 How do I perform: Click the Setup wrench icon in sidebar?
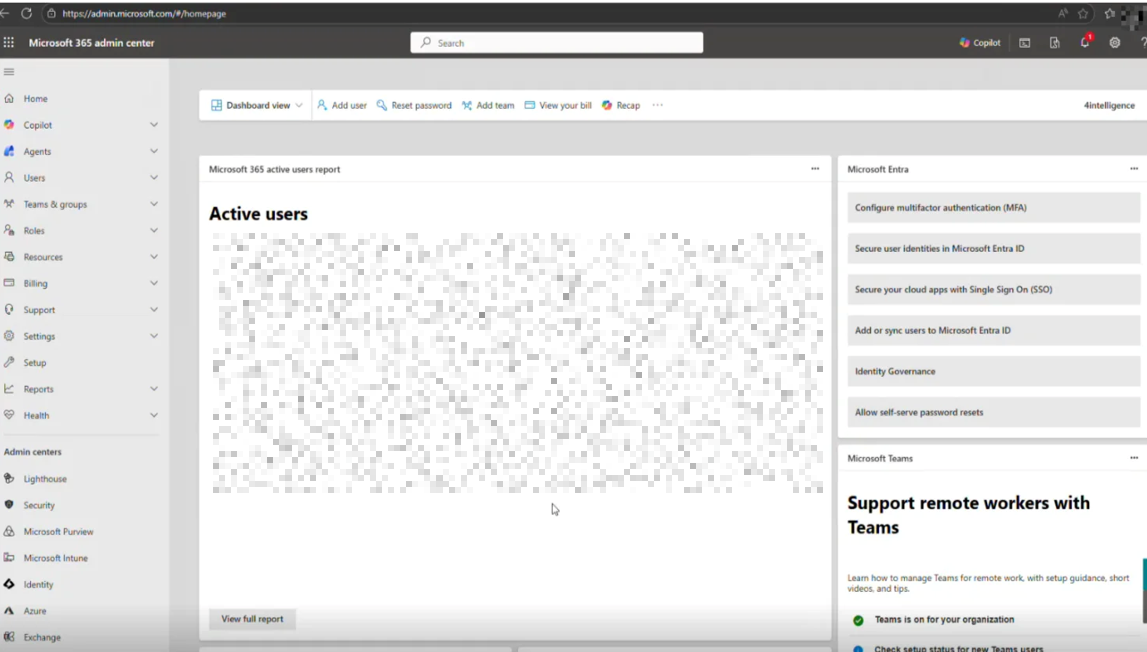click(x=9, y=362)
